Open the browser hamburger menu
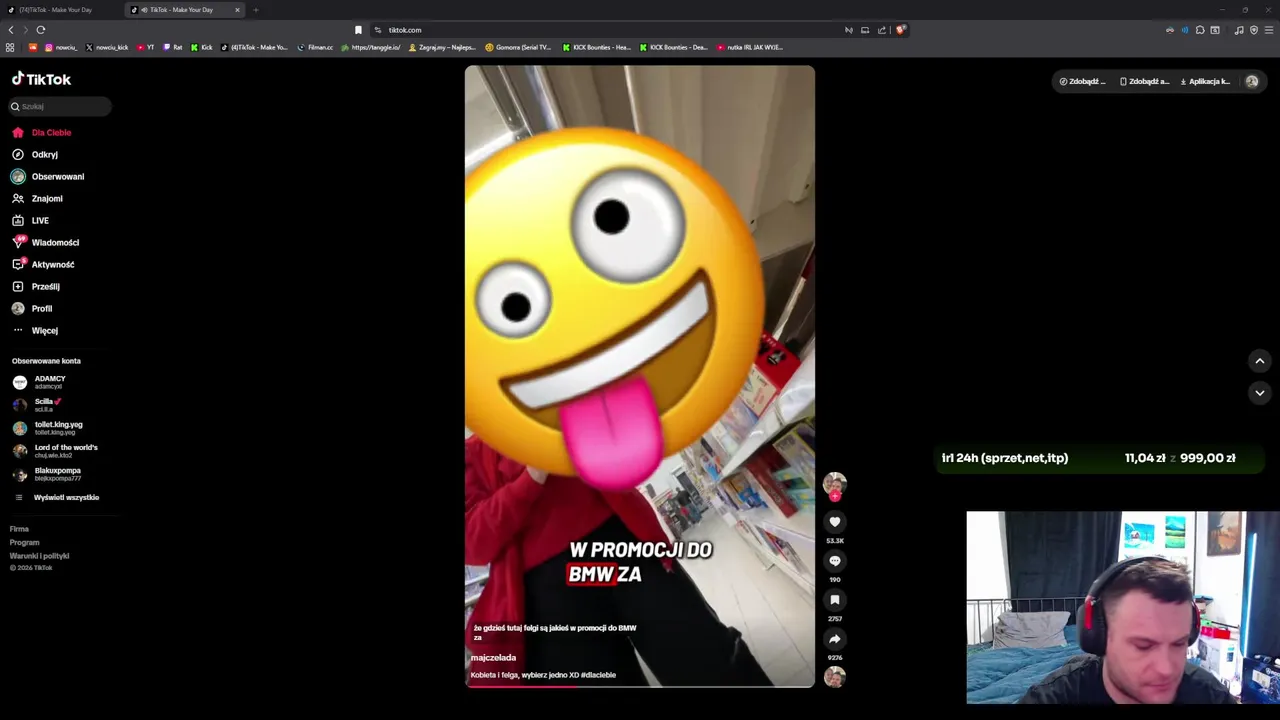The width and height of the screenshot is (1280, 720). click(x=1269, y=30)
